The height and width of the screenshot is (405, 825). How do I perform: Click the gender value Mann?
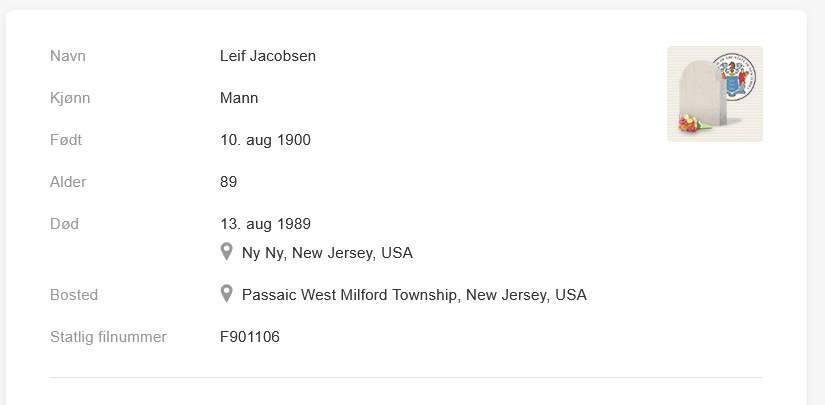tap(239, 98)
